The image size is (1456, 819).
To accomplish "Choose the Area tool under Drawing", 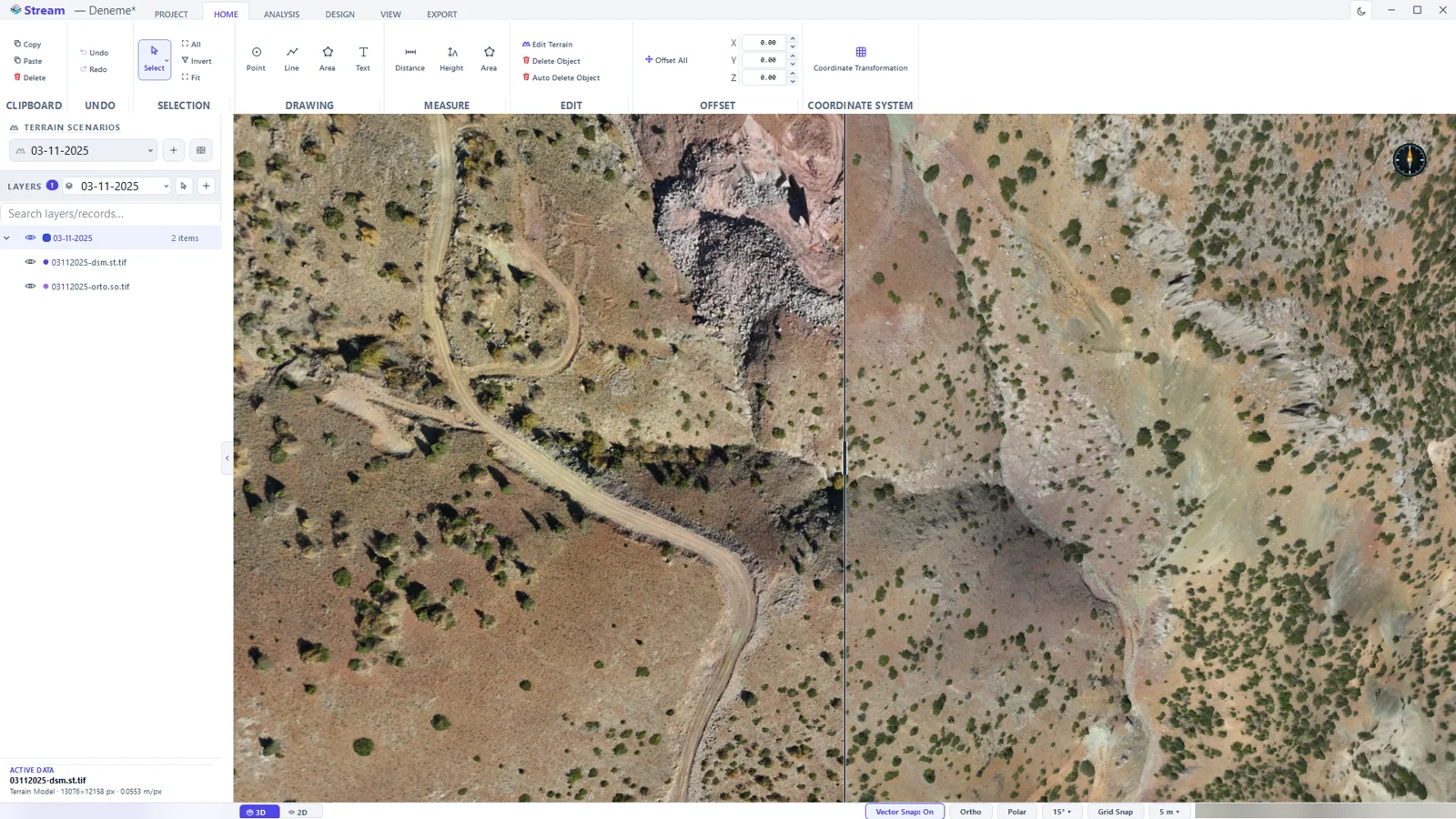I will 327,59.
